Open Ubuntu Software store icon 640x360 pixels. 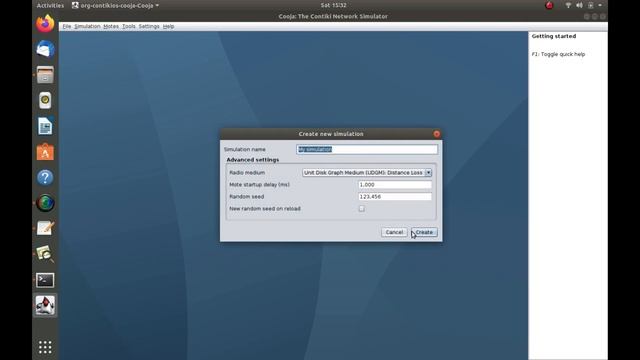(x=45, y=152)
